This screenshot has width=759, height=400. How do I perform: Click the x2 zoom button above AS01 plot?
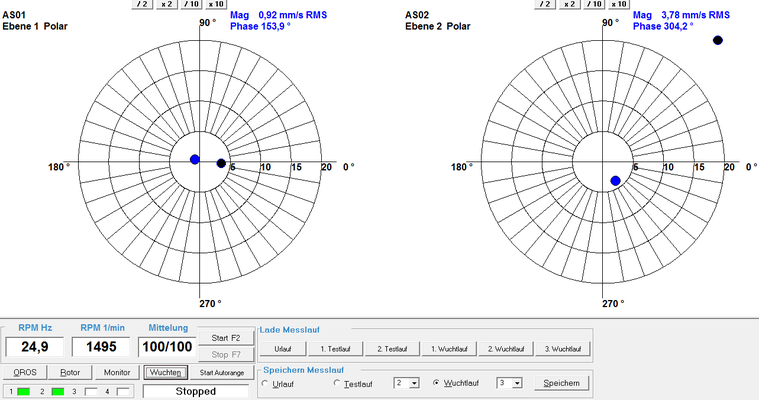click(x=167, y=5)
